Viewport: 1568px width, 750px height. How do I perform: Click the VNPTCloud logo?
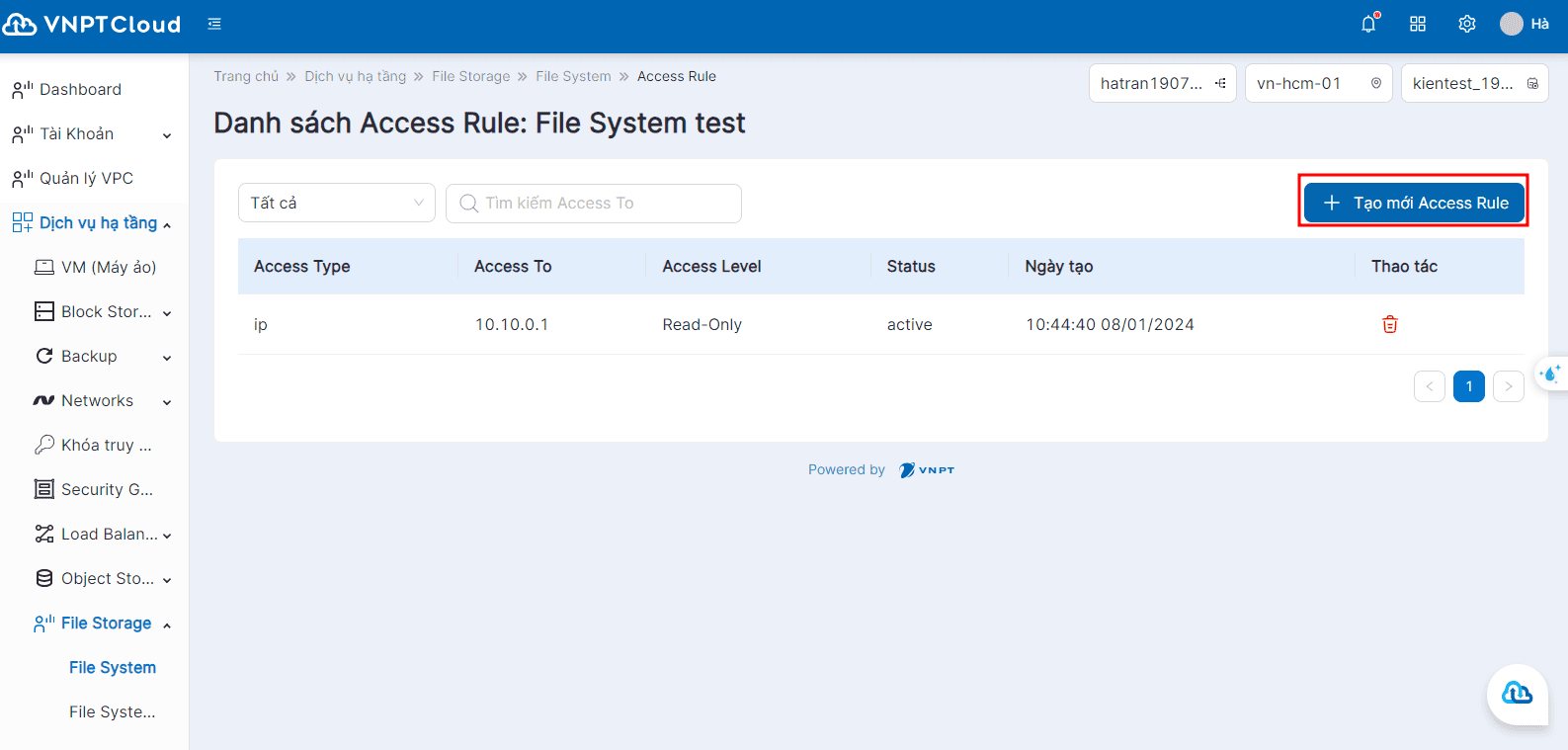(x=92, y=24)
